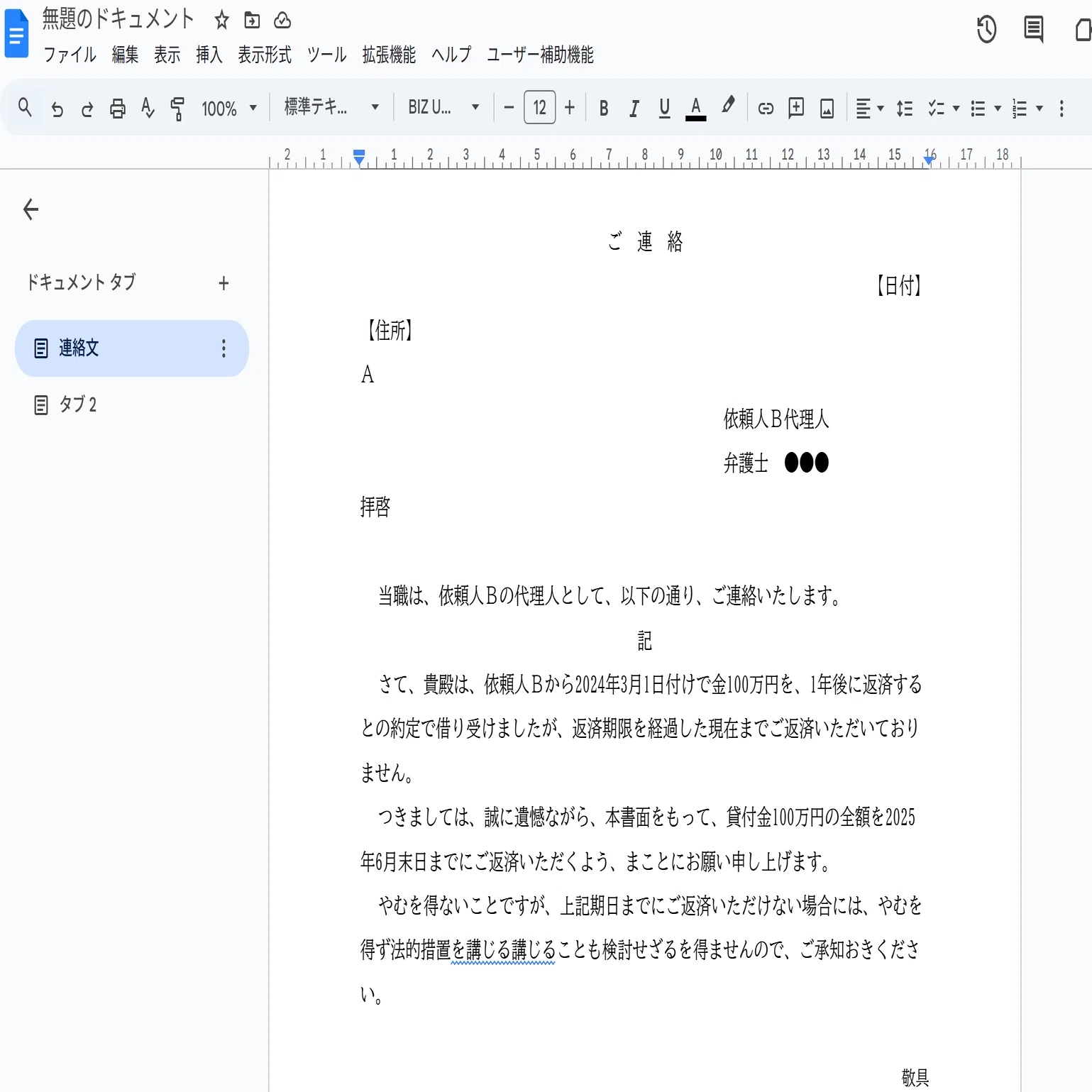Increase font size with plus button
The height and width of the screenshot is (1092, 1092).
(570, 108)
